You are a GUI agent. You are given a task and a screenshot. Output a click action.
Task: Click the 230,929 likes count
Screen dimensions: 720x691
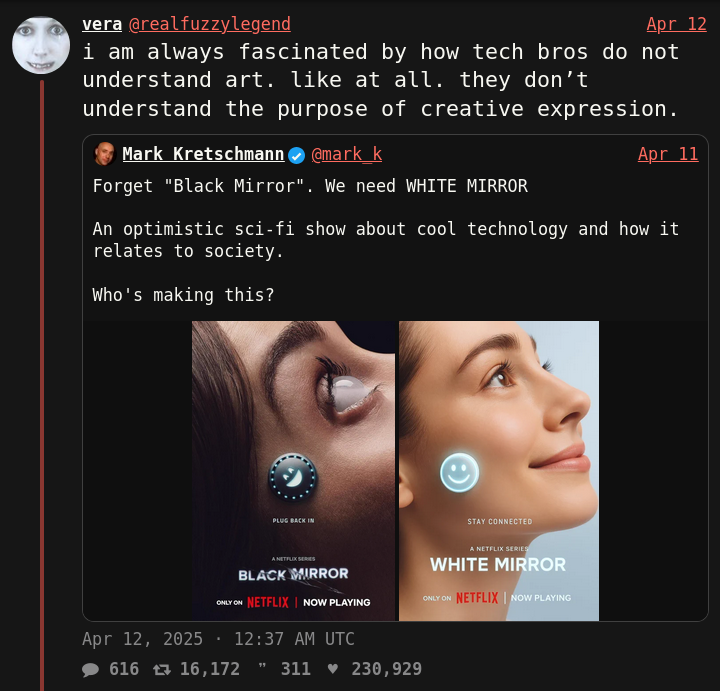pyautogui.click(x=386, y=669)
